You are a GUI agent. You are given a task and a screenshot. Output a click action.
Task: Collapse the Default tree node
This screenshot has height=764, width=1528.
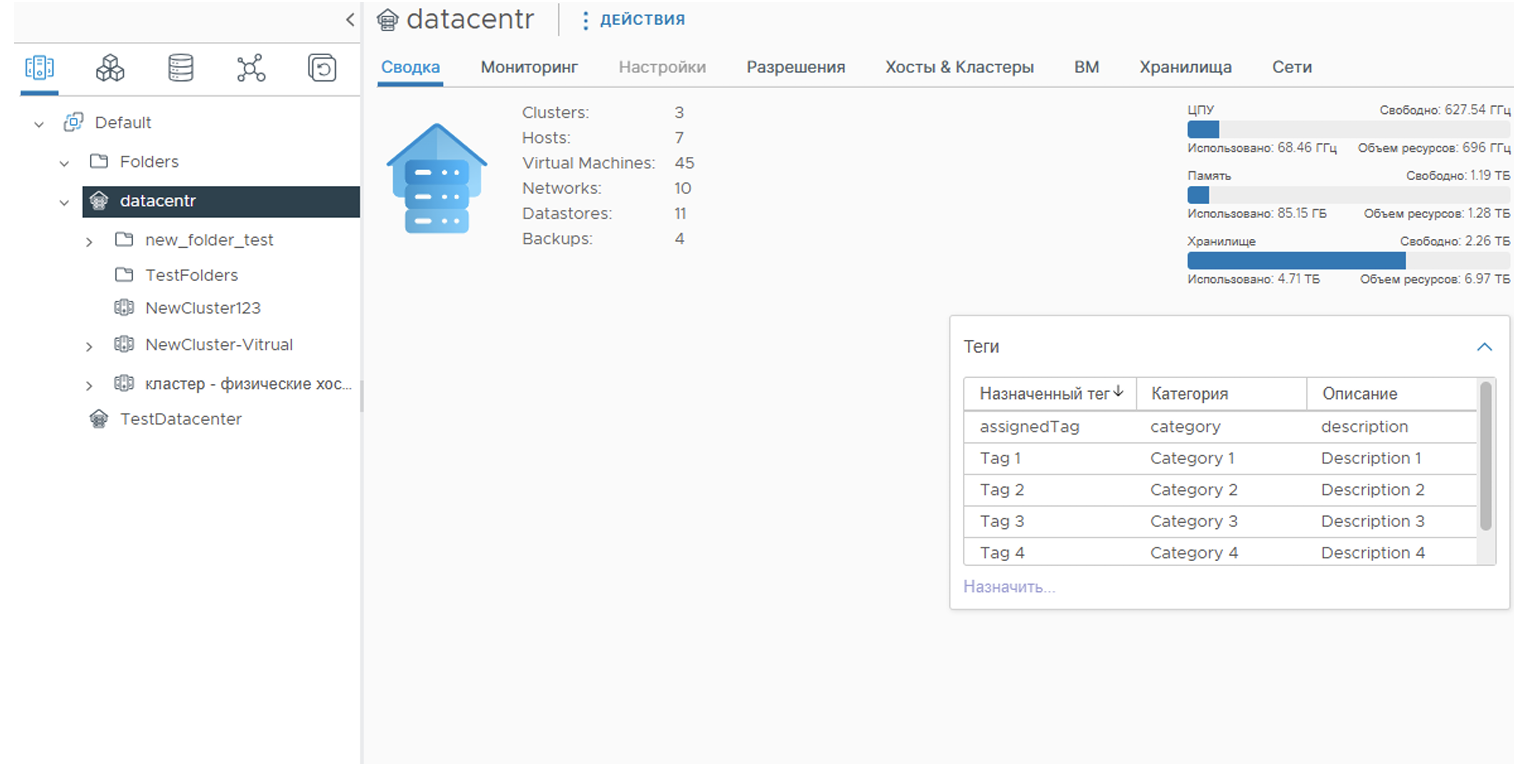[39, 124]
